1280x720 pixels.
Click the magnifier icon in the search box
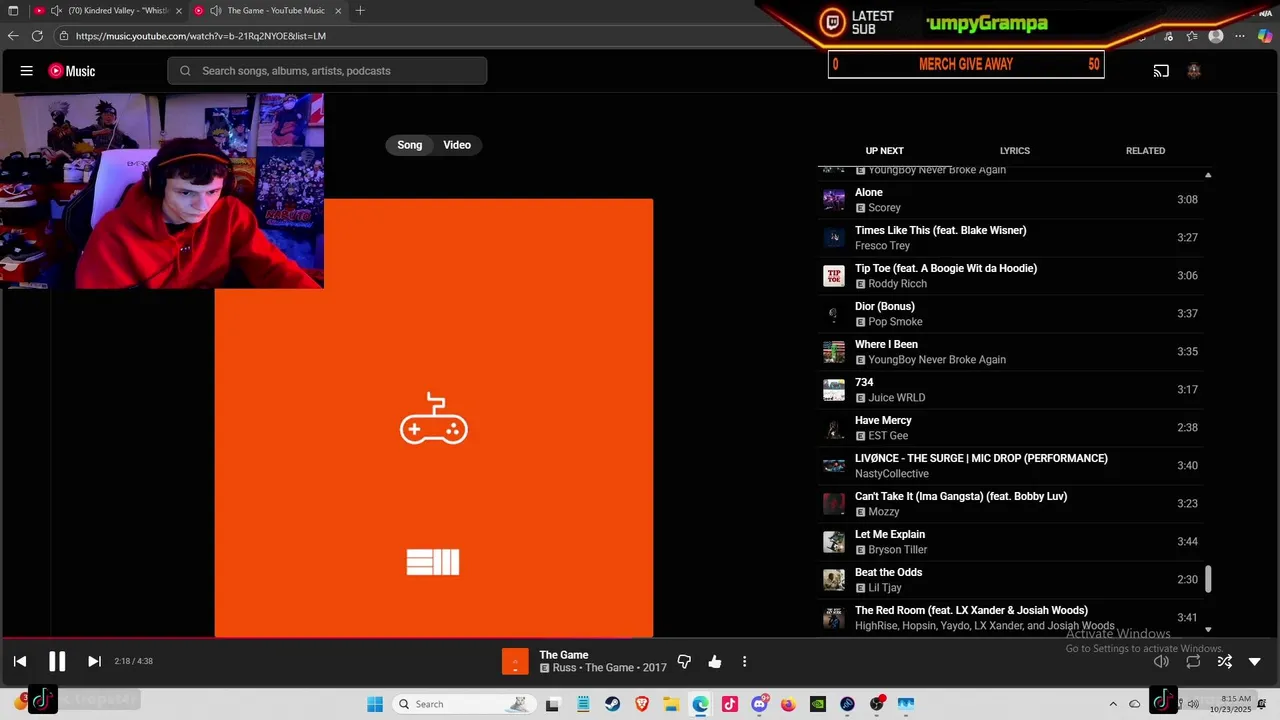(x=185, y=71)
